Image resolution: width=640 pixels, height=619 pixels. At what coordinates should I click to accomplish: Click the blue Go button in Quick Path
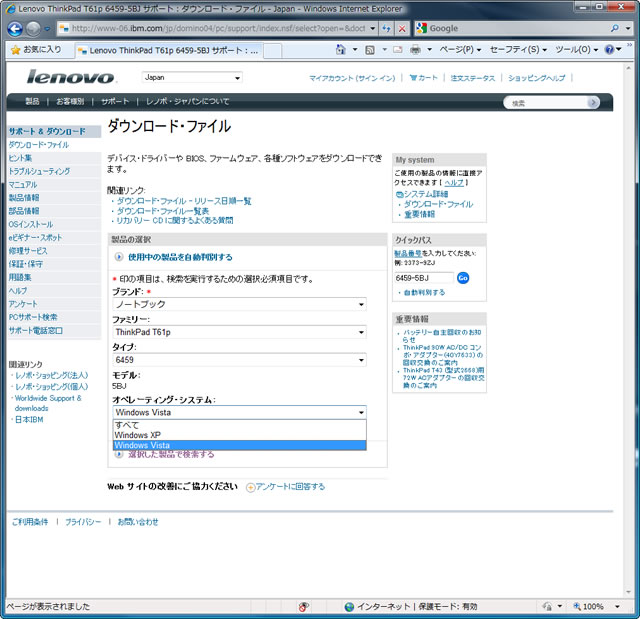tap(463, 278)
